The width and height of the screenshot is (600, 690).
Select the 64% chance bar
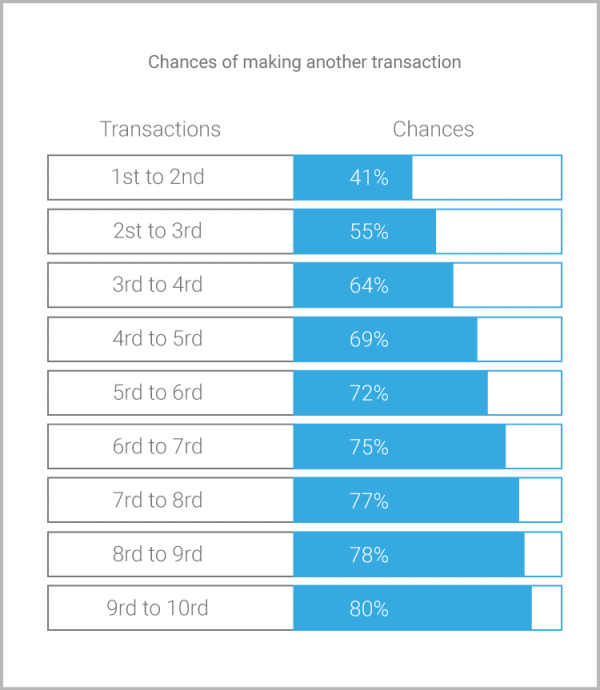[x=373, y=285]
